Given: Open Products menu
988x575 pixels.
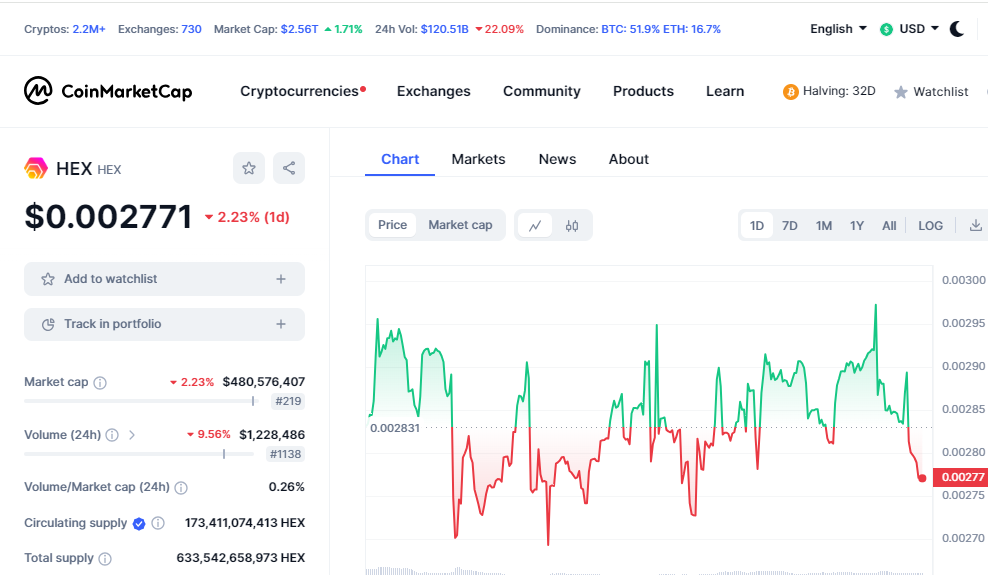Looking at the screenshot, I should tap(643, 91).
